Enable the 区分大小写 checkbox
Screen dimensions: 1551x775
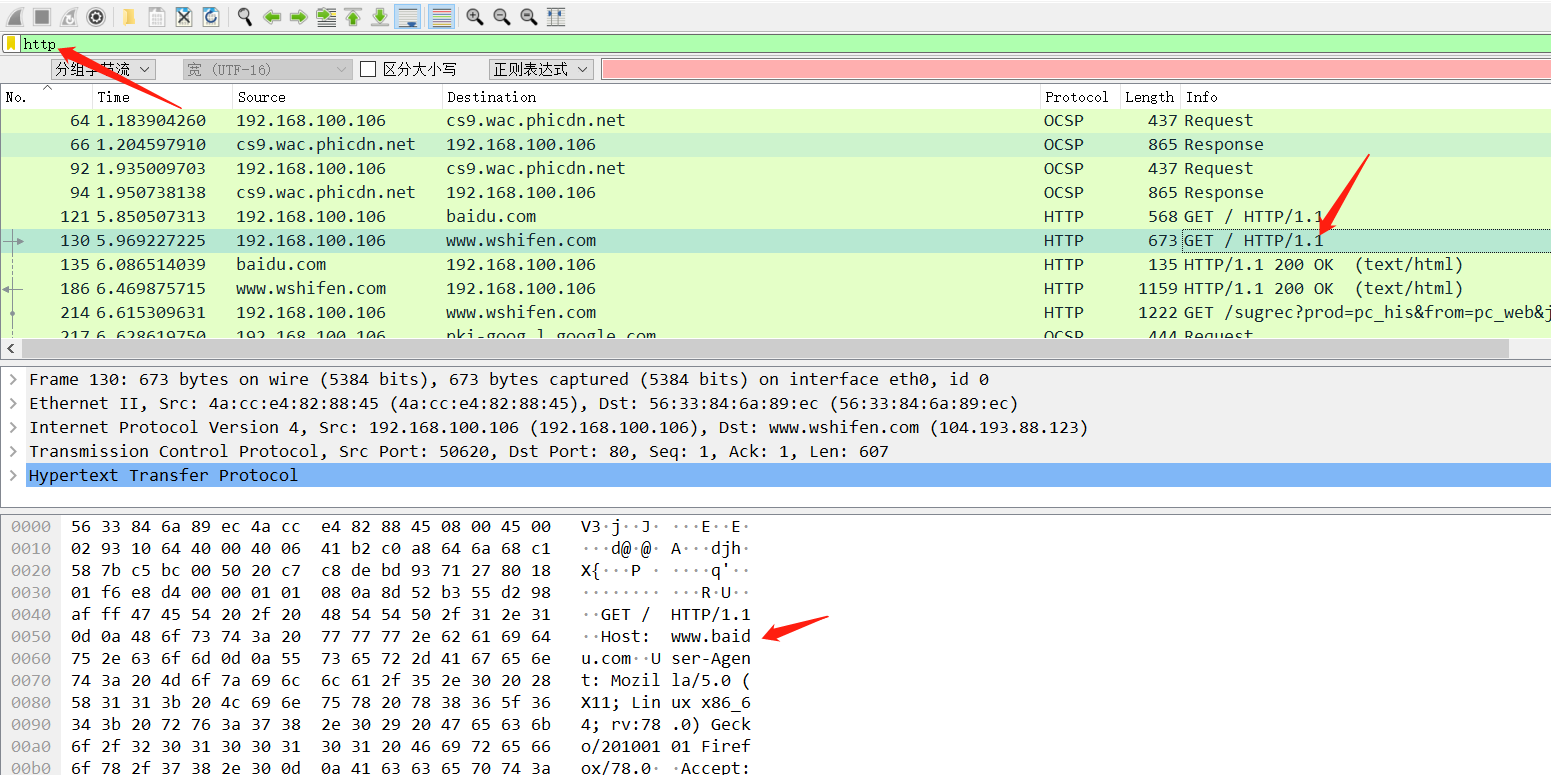[x=368, y=69]
